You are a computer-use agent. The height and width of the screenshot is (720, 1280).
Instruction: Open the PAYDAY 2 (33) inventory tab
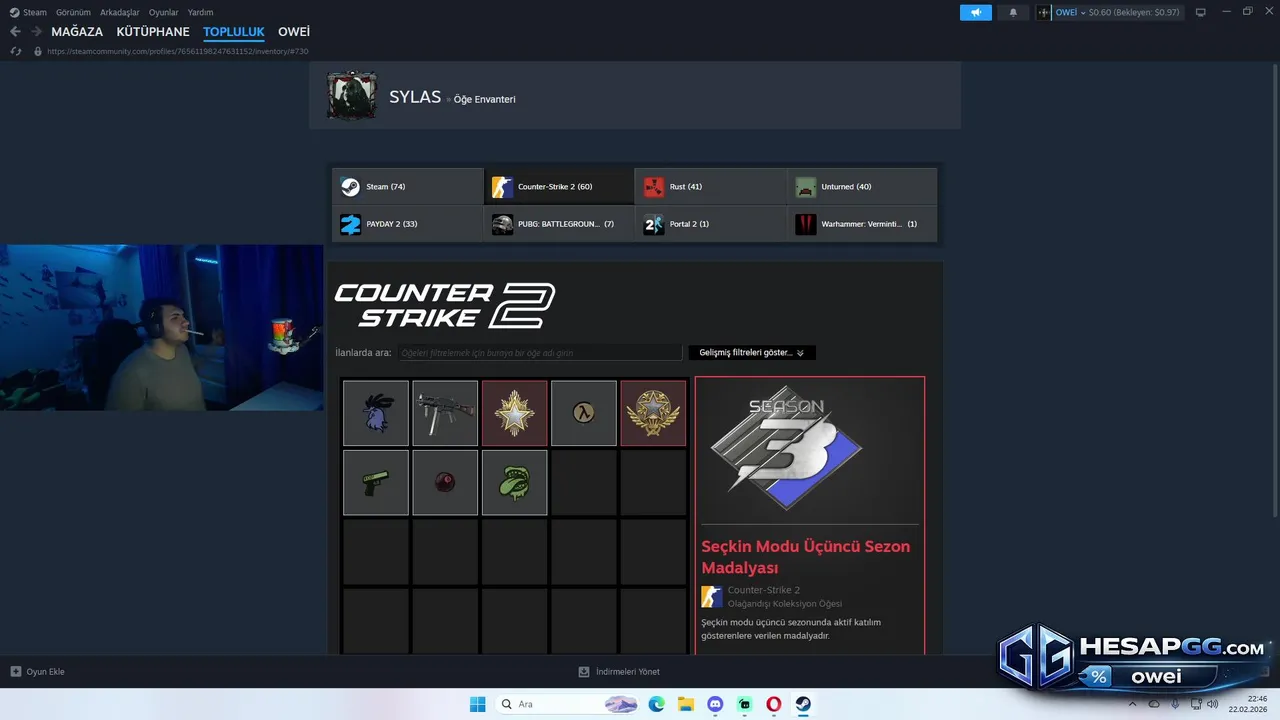coord(408,224)
